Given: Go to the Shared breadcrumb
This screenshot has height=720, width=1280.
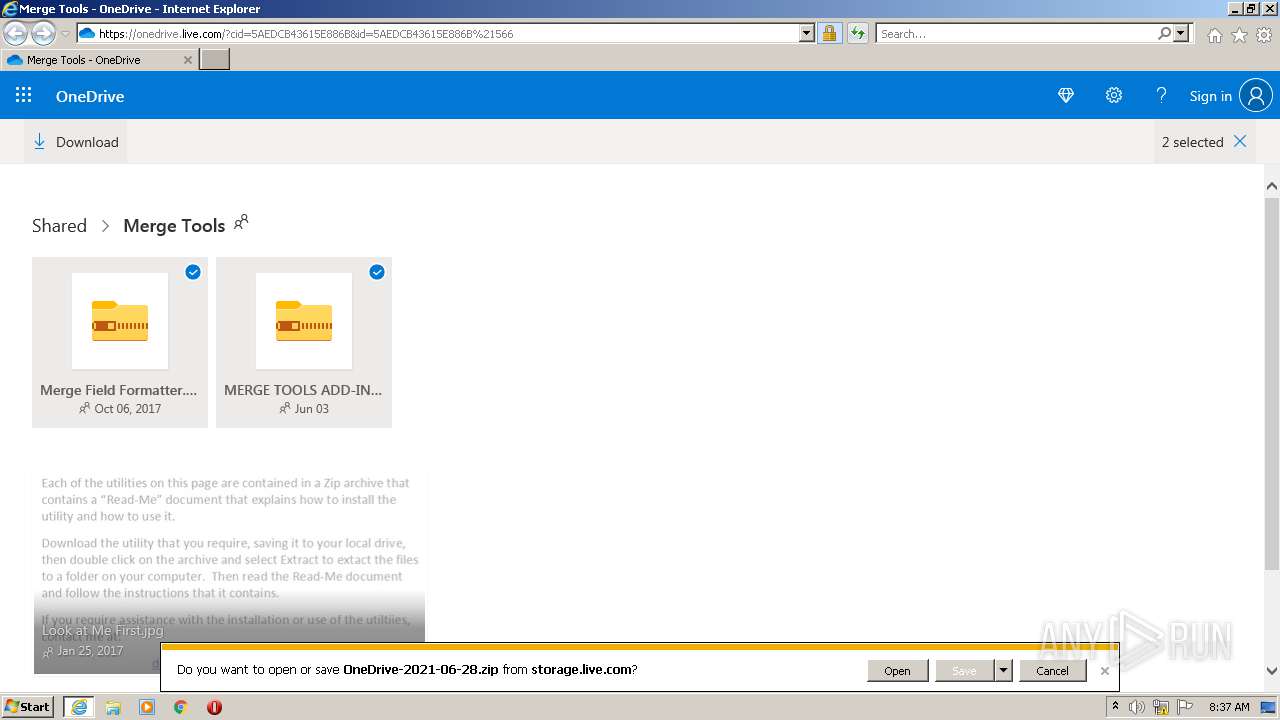Looking at the screenshot, I should coord(59,225).
